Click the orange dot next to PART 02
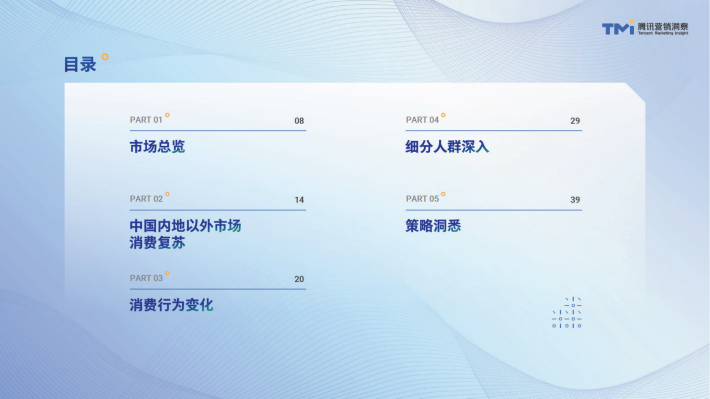The height and width of the screenshot is (399, 710). 167,194
